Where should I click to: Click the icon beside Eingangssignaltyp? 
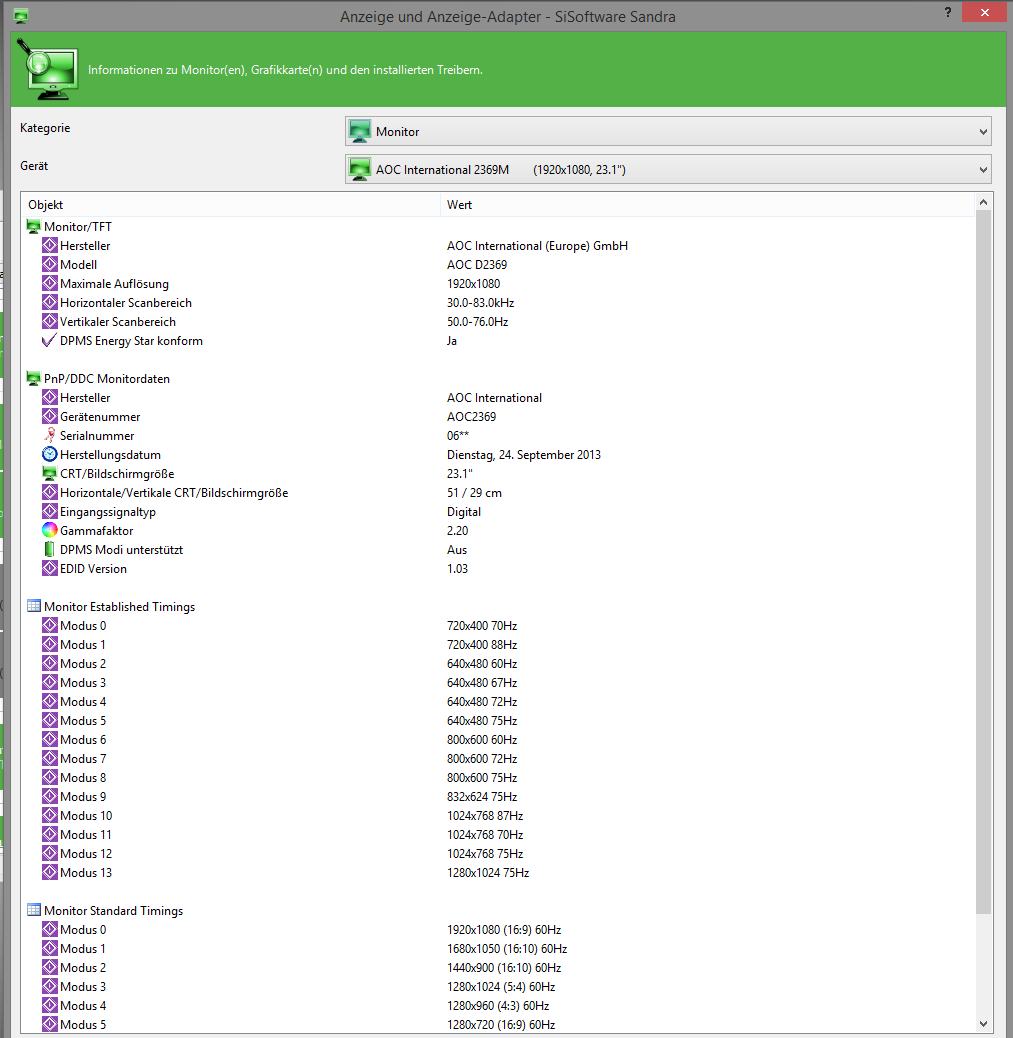pos(50,512)
